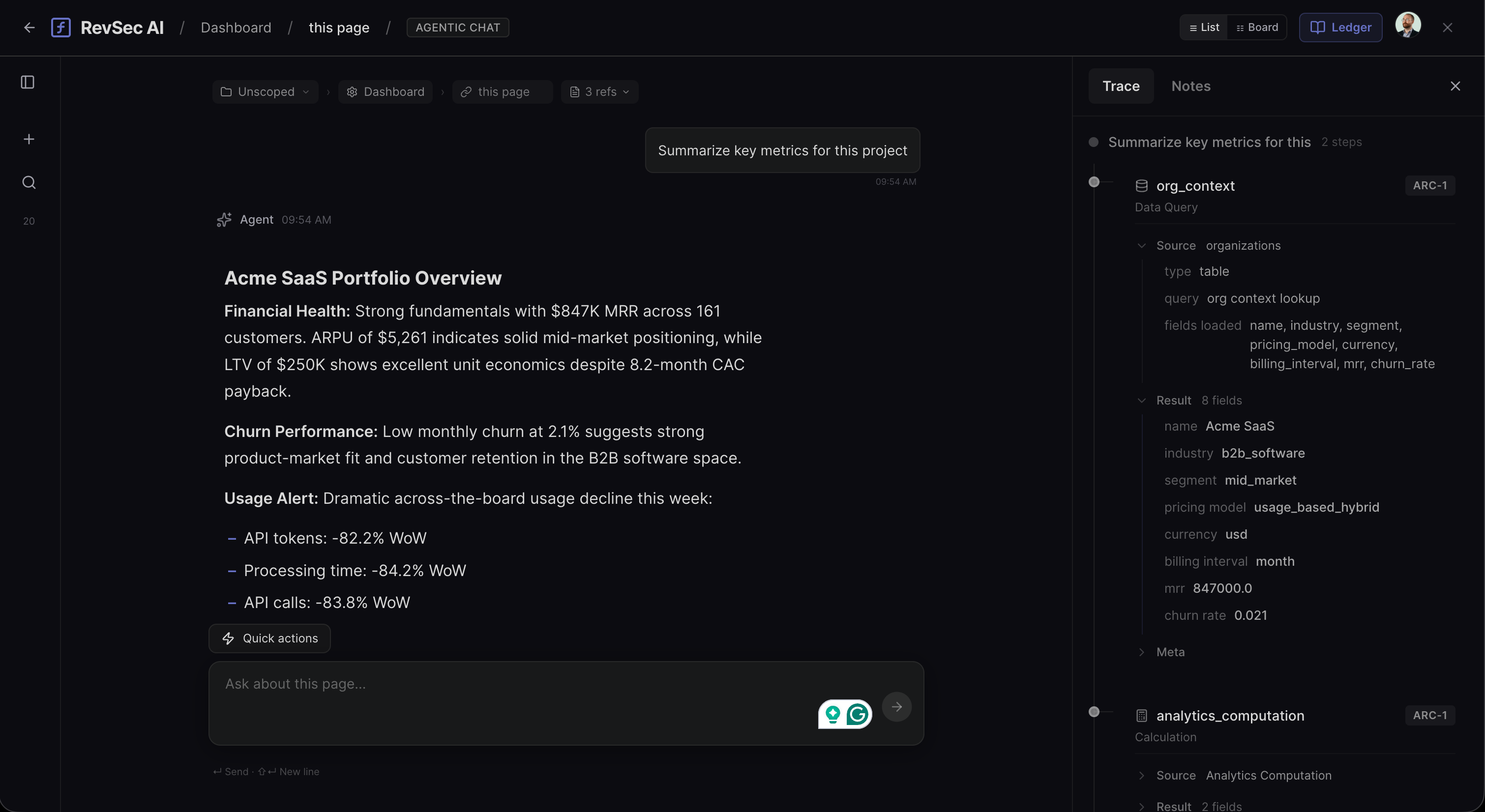Screen dimensions: 1485x812
Task: Click the 'this page' context chip
Action: point(502,91)
